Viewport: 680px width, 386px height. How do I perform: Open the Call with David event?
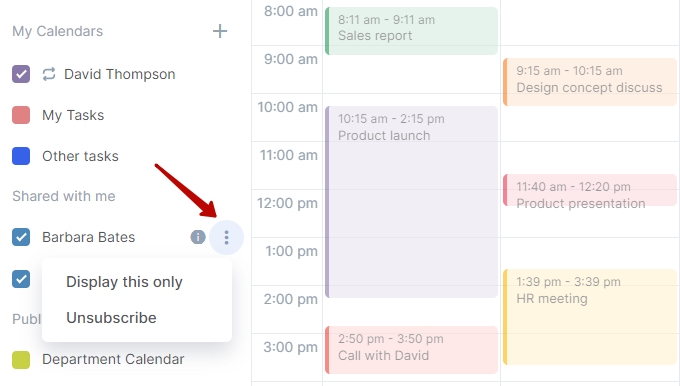coord(412,350)
